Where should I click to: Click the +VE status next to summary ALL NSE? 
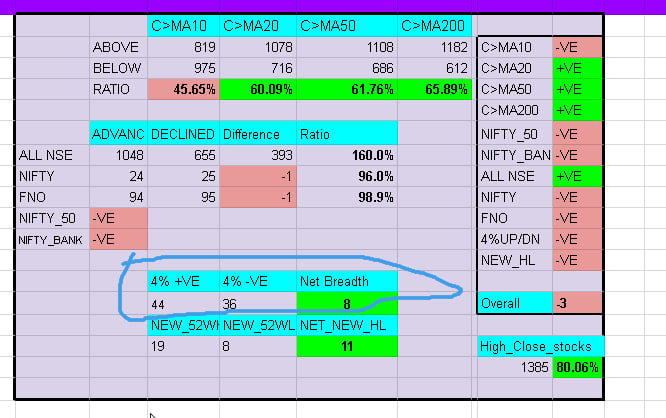pyautogui.click(x=577, y=176)
